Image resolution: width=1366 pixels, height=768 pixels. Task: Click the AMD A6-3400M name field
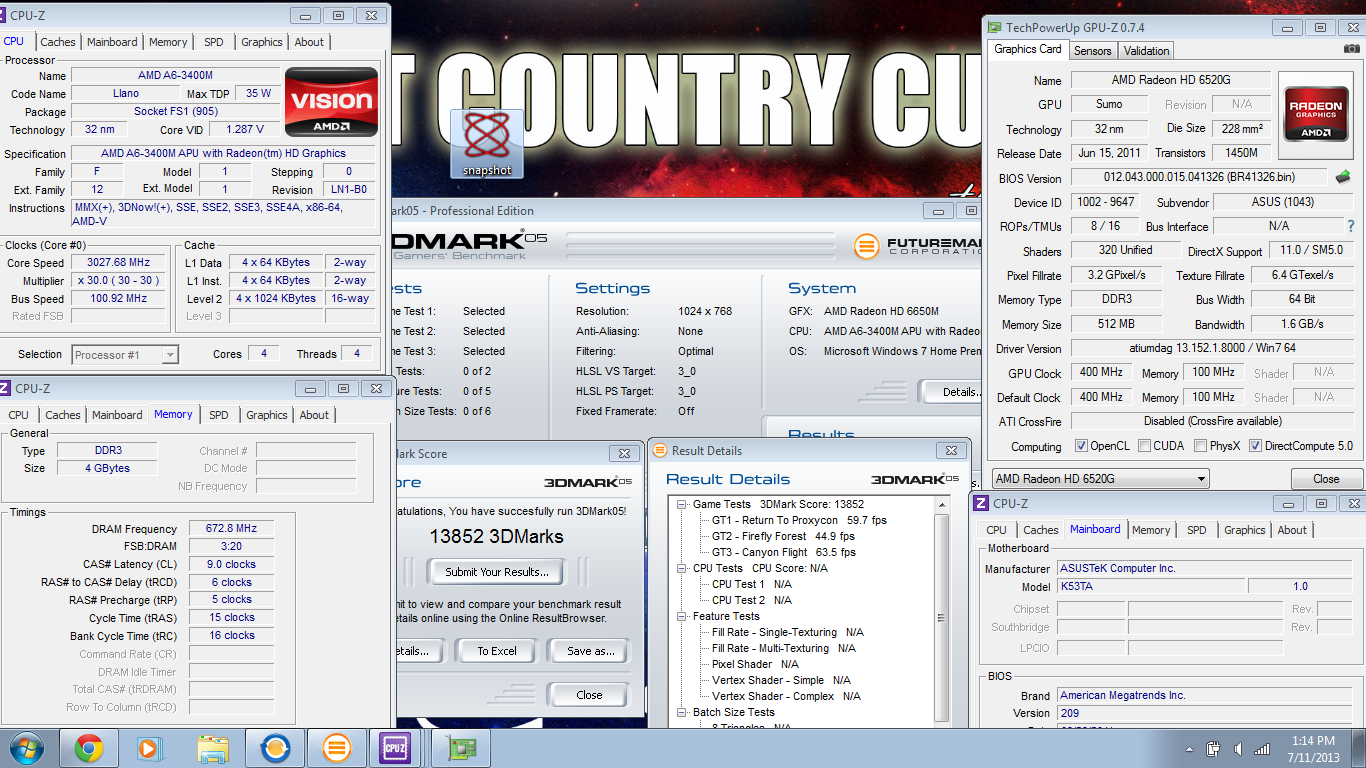pos(174,75)
